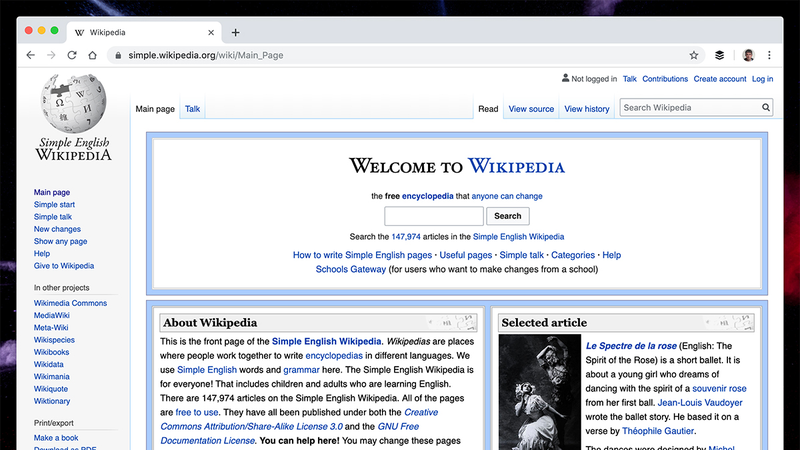Viewport: 800px width, 450px height.
Task: Open the layers extension icon
Action: (x=719, y=55)
